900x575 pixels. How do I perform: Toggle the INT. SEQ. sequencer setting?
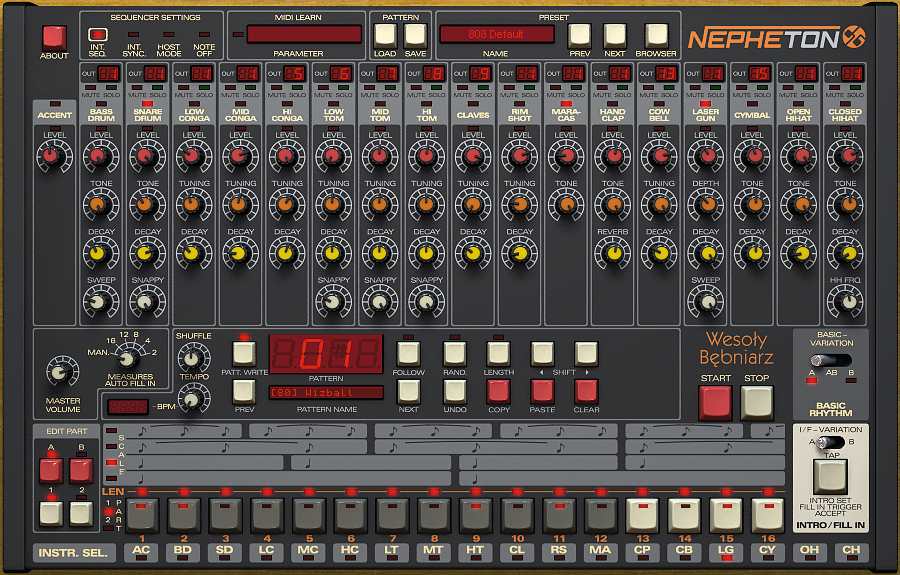[98, 35]
